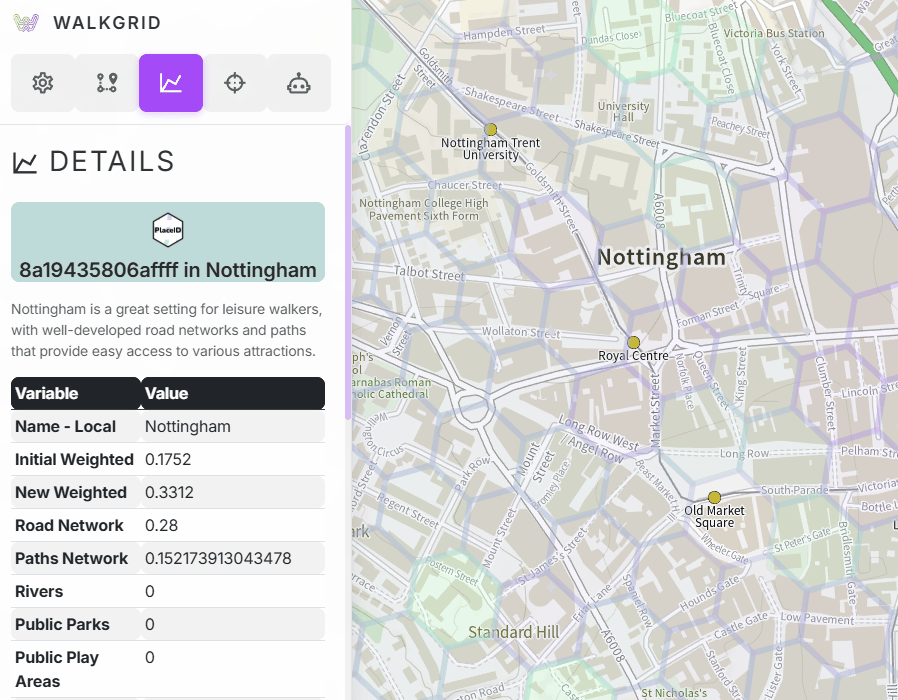
Task: Click the PlaceID hexagon badge
Action: pyautogui.click(x=168, y=231)
